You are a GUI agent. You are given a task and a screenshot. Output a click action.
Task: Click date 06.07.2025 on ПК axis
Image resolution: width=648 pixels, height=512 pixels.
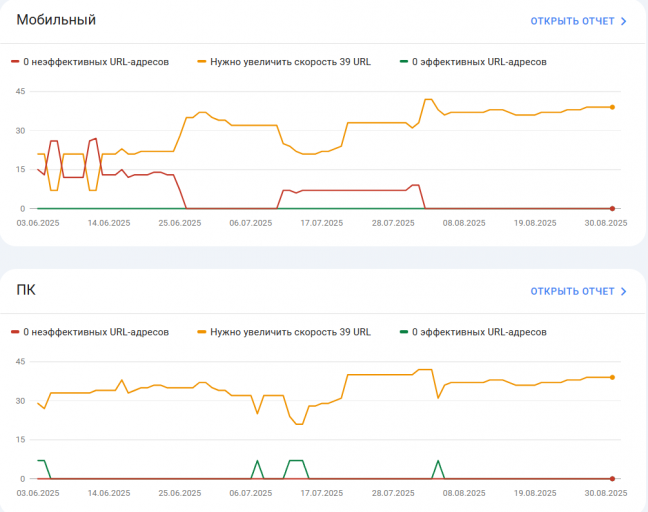pos(251,493)
